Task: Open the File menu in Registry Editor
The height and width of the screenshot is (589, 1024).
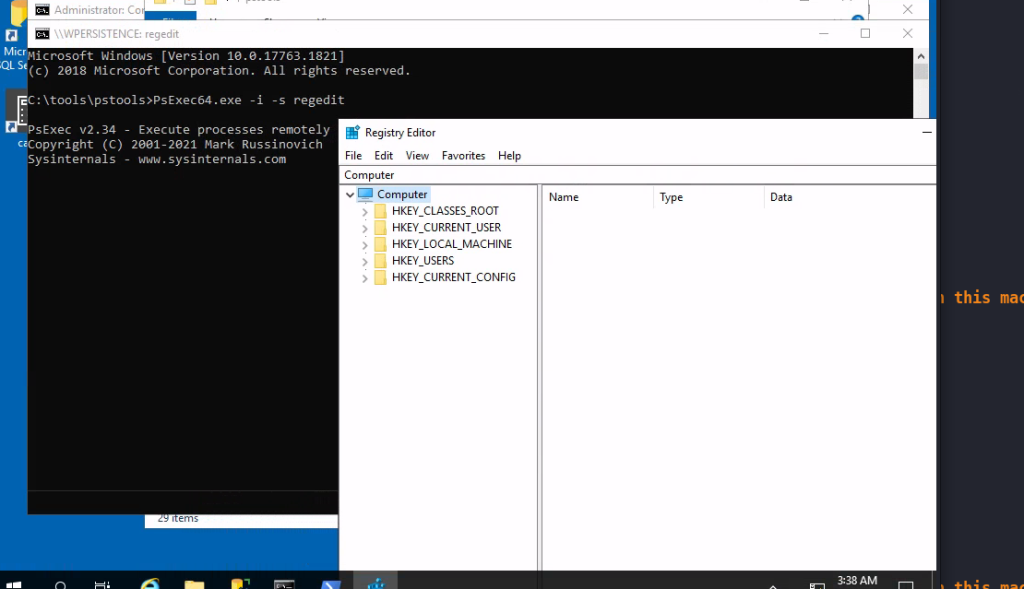Action: pyautogui.click(x=353, y=155)
